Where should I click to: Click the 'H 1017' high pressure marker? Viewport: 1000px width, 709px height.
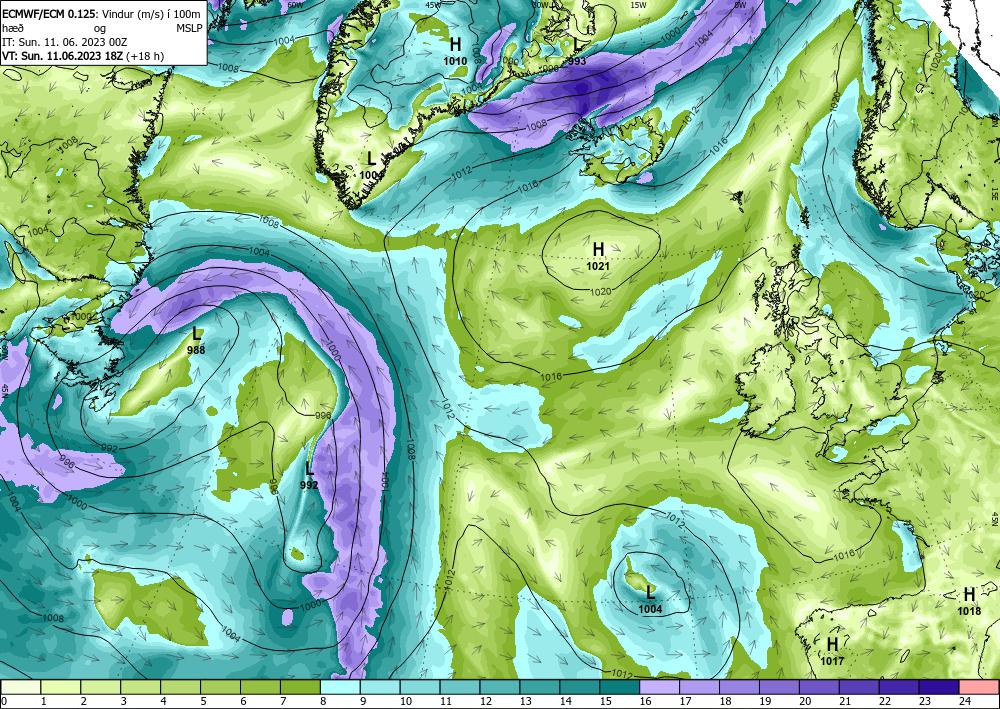(832, 651)
